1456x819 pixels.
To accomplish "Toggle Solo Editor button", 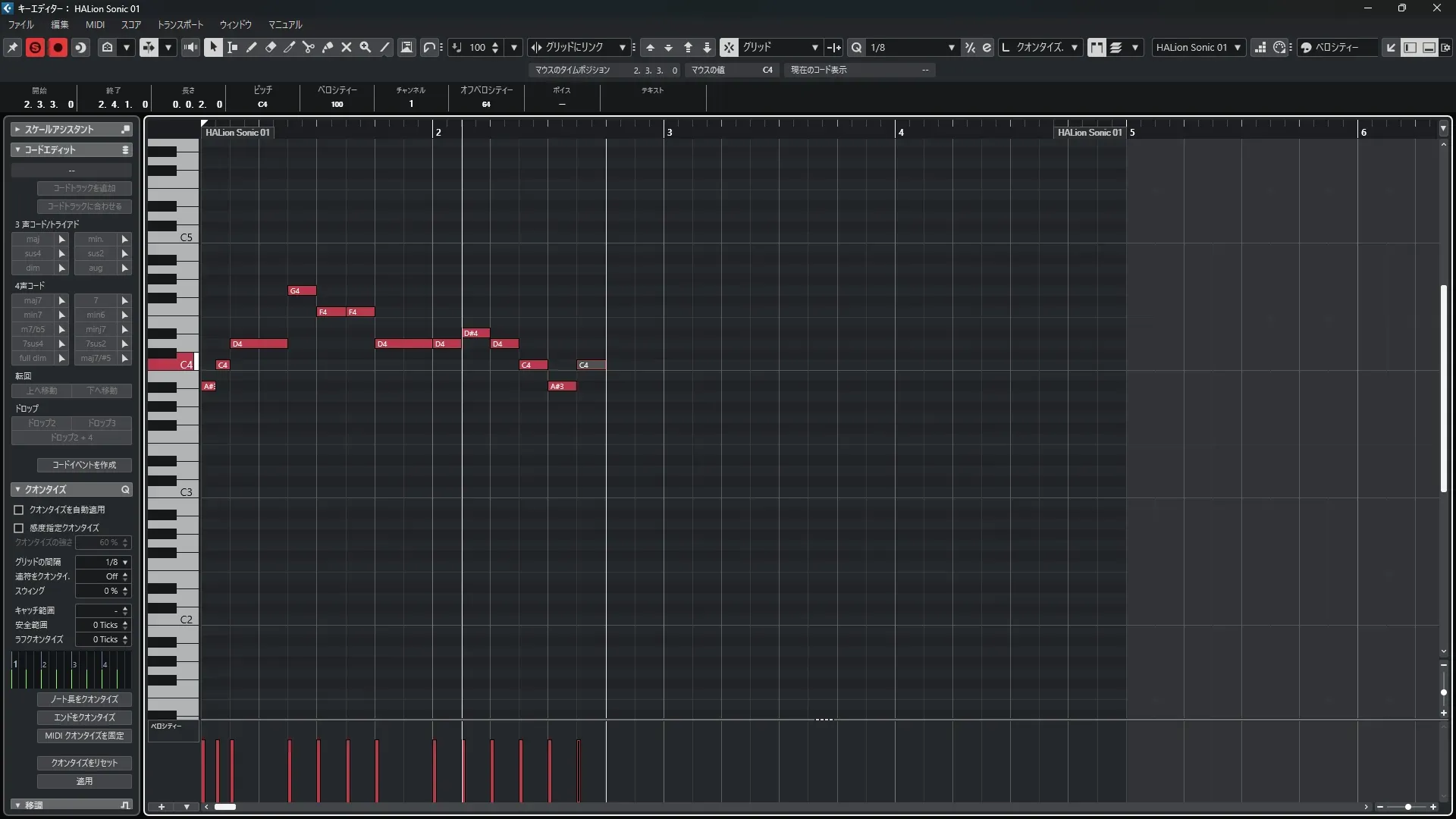I will (35, 47).
